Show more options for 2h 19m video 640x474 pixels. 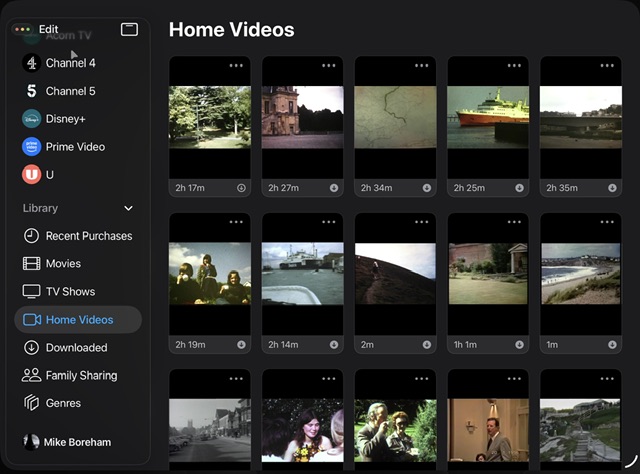pos(236,222)
